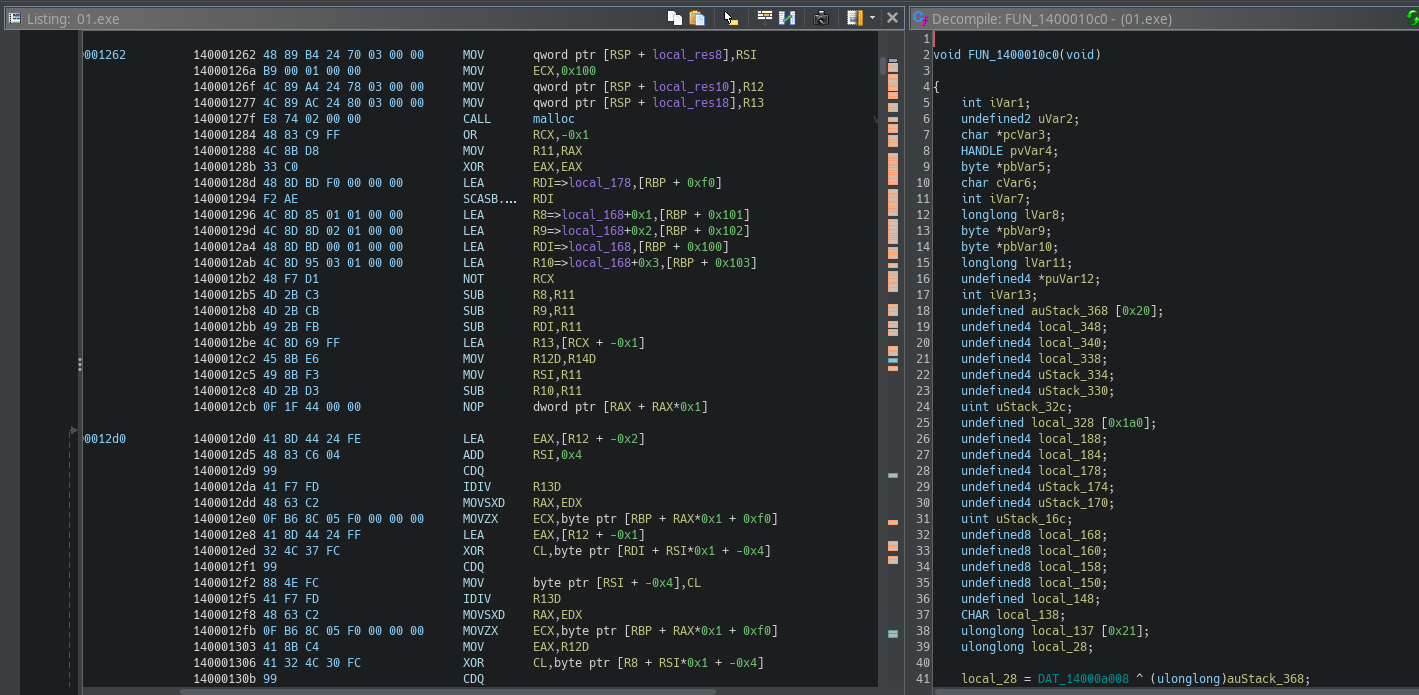Open the diff view icon
The width and height of the screenshot is (1419, 695).
click(x=787, y=18)
